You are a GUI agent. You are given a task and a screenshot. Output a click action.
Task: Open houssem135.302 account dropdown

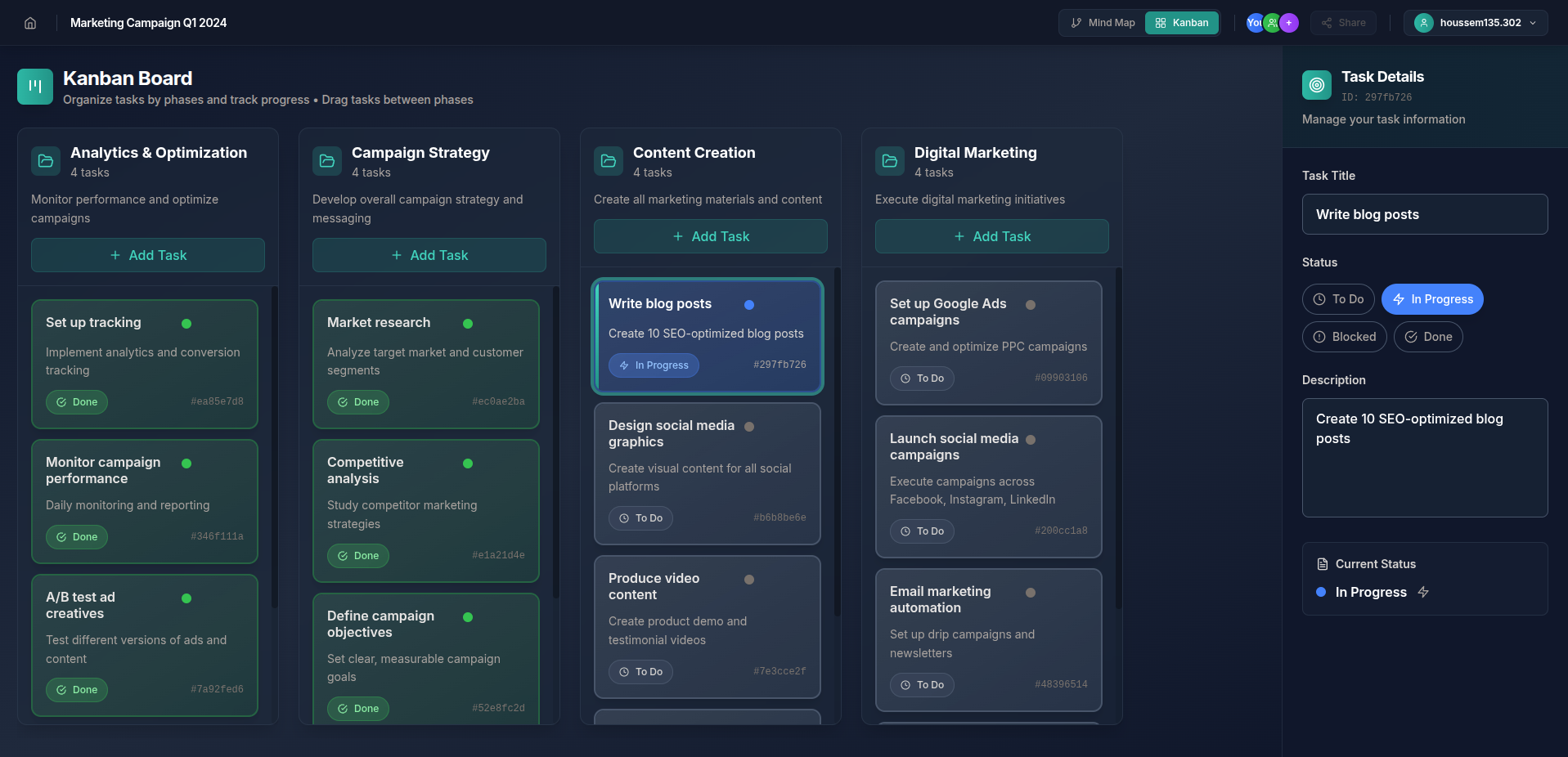coord(1476,23)
